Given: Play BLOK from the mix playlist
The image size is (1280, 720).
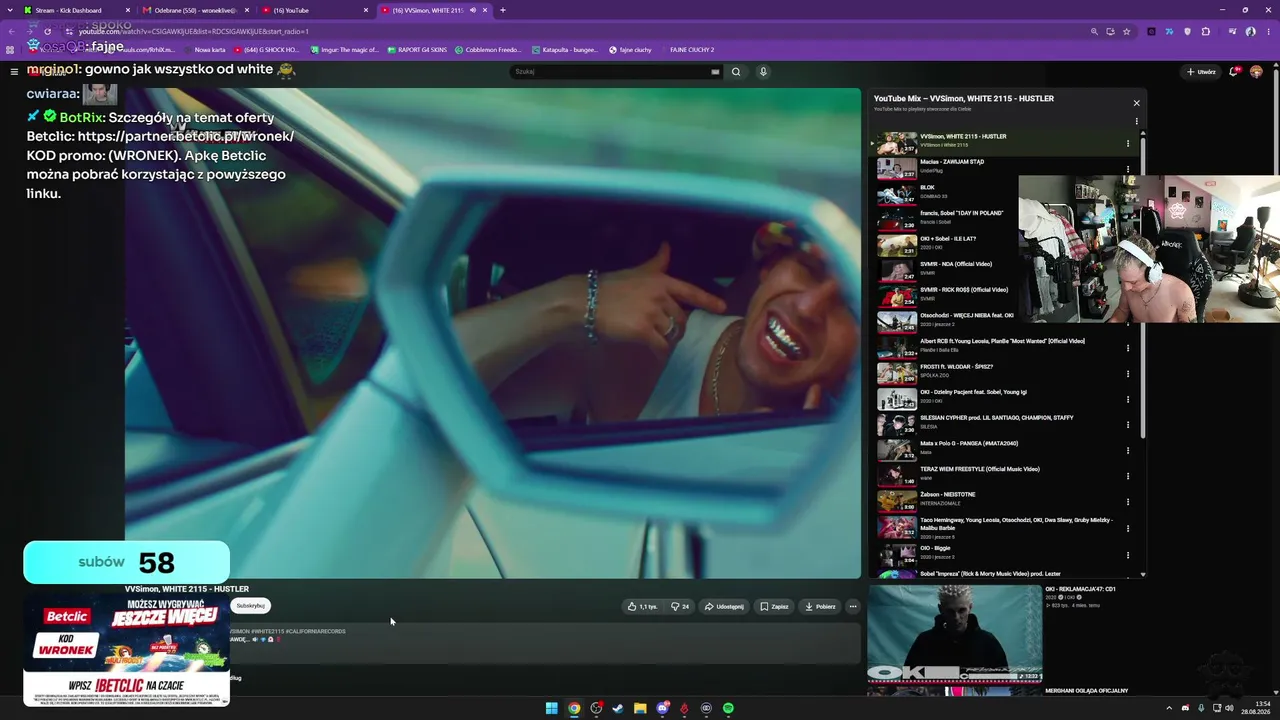Looking at the screenshot, I should [x=897, y=194].
